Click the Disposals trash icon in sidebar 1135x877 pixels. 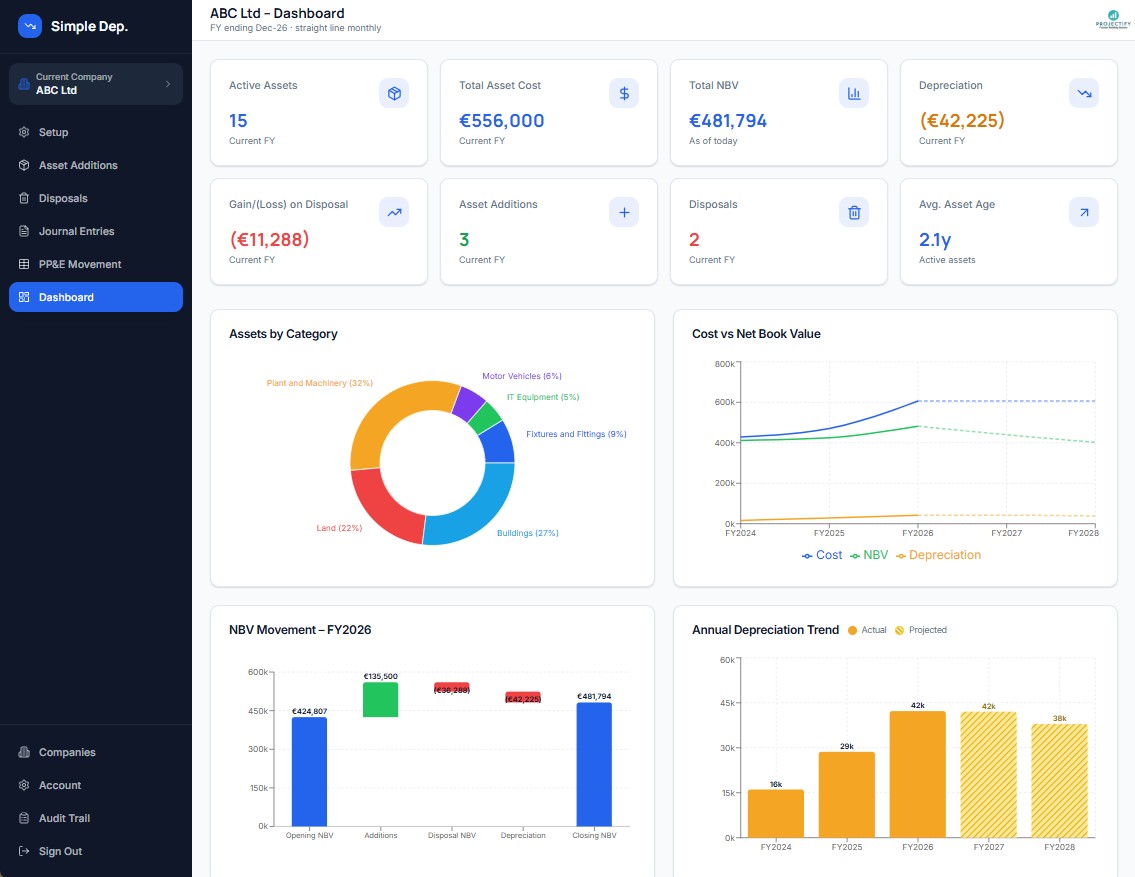(x=24, y=198)
